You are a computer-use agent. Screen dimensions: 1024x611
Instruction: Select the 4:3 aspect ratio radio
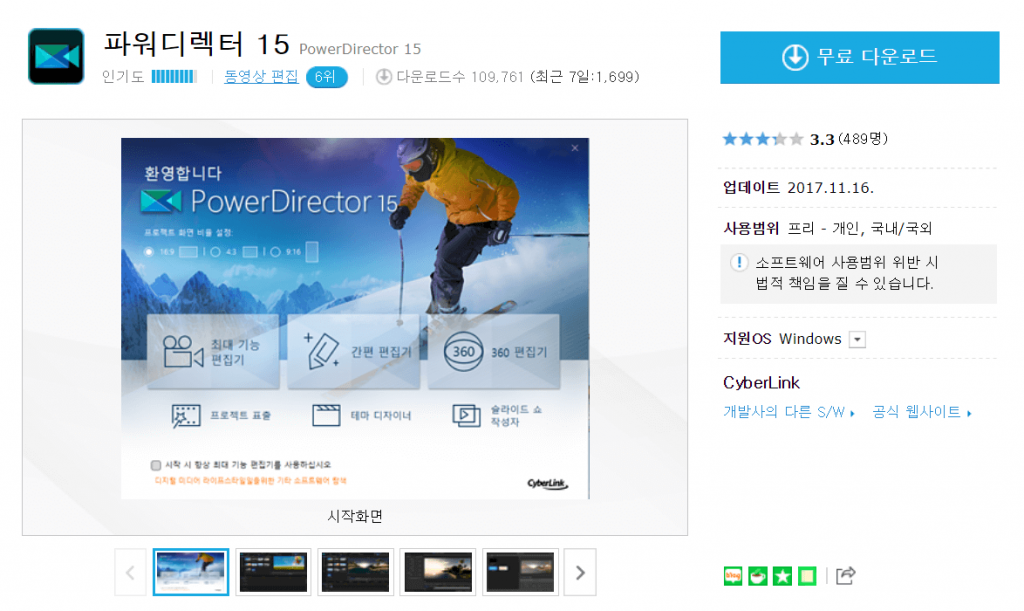pyautogui.click(x=213, y=252)
